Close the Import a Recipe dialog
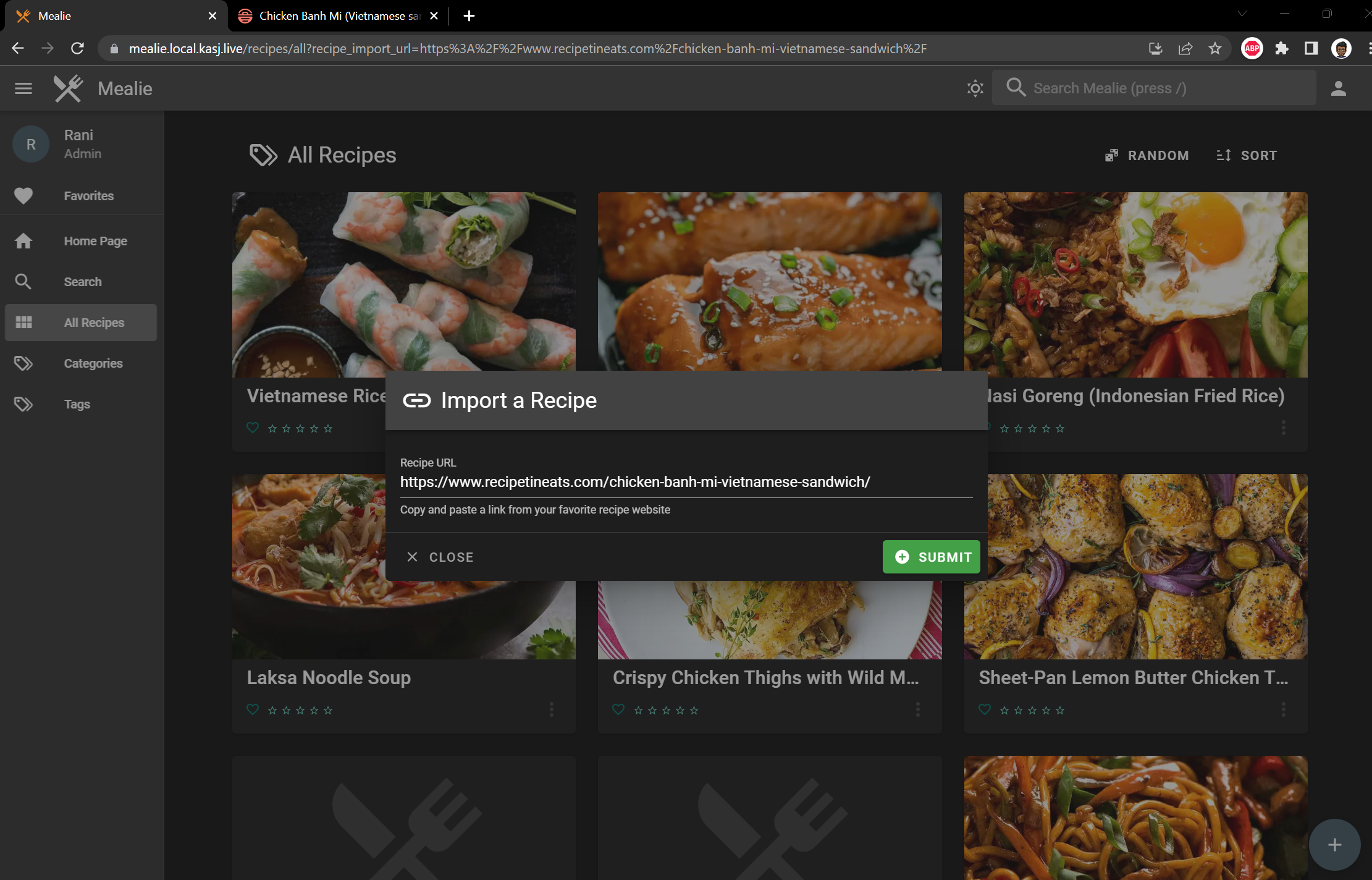The height and width of the screenshot is (880, 1372). tap(440, 557)
